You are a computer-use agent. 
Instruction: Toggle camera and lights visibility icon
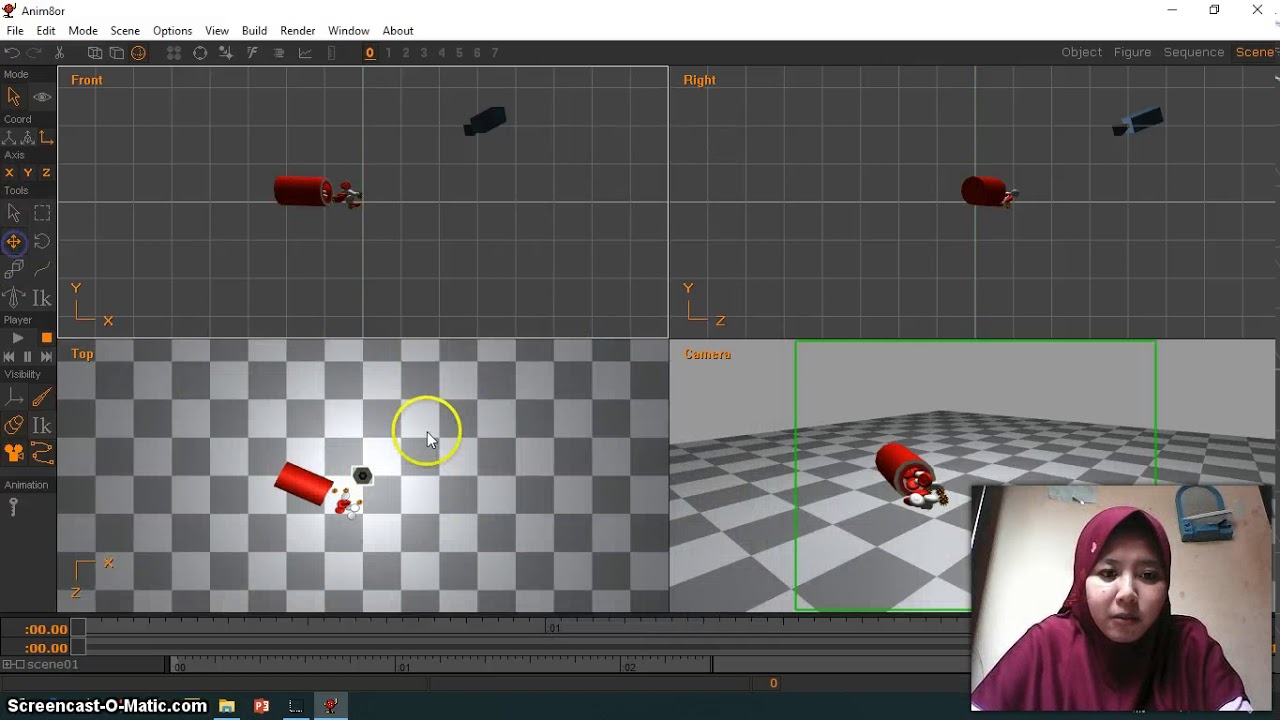coord(14,454)
